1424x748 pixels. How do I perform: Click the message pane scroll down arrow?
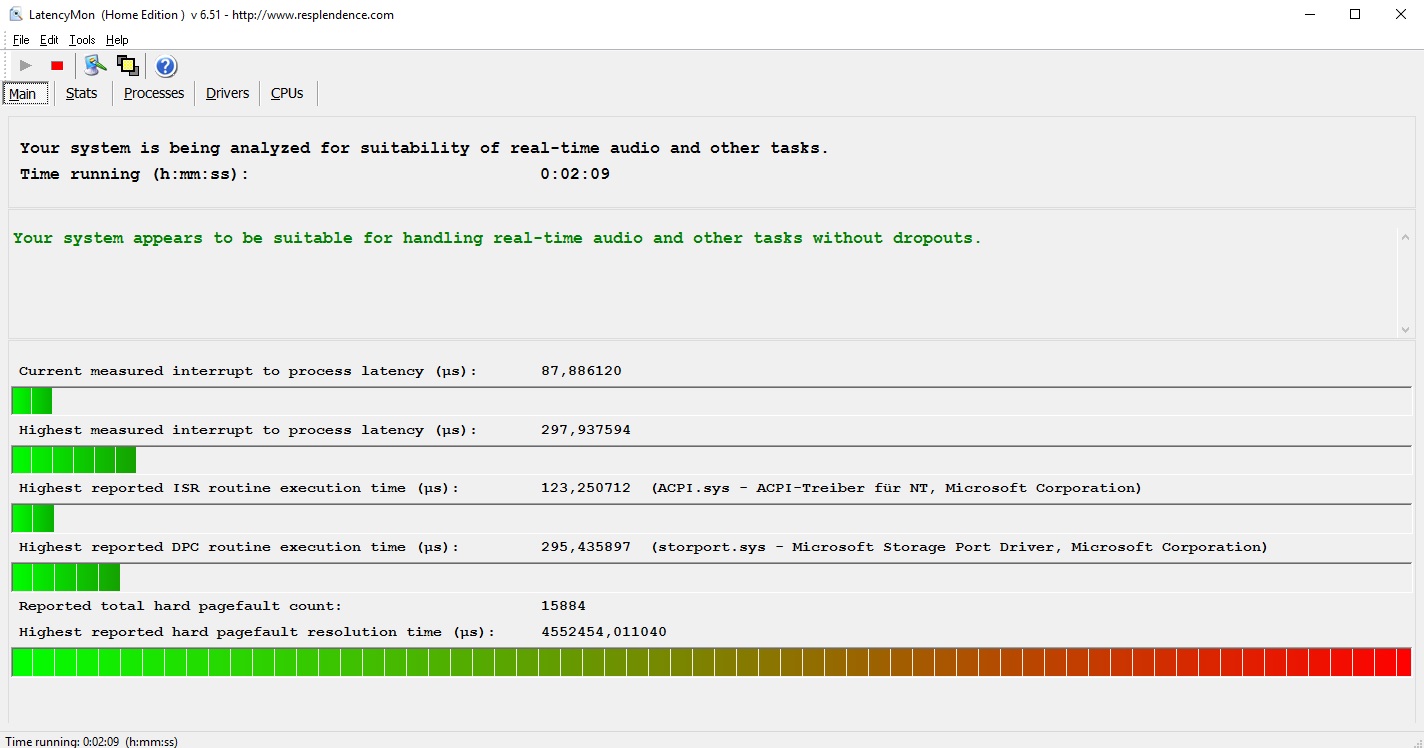(1405, 329)
